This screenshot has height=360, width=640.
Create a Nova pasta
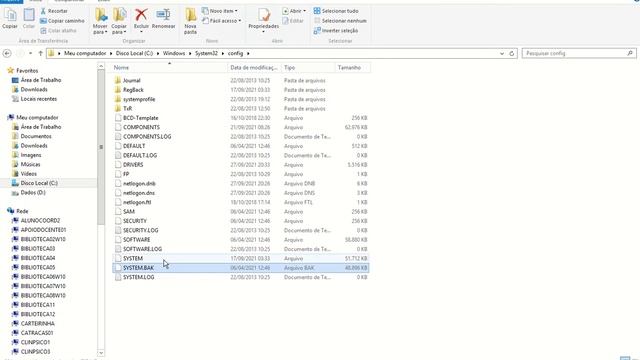[x=190, y=21]
